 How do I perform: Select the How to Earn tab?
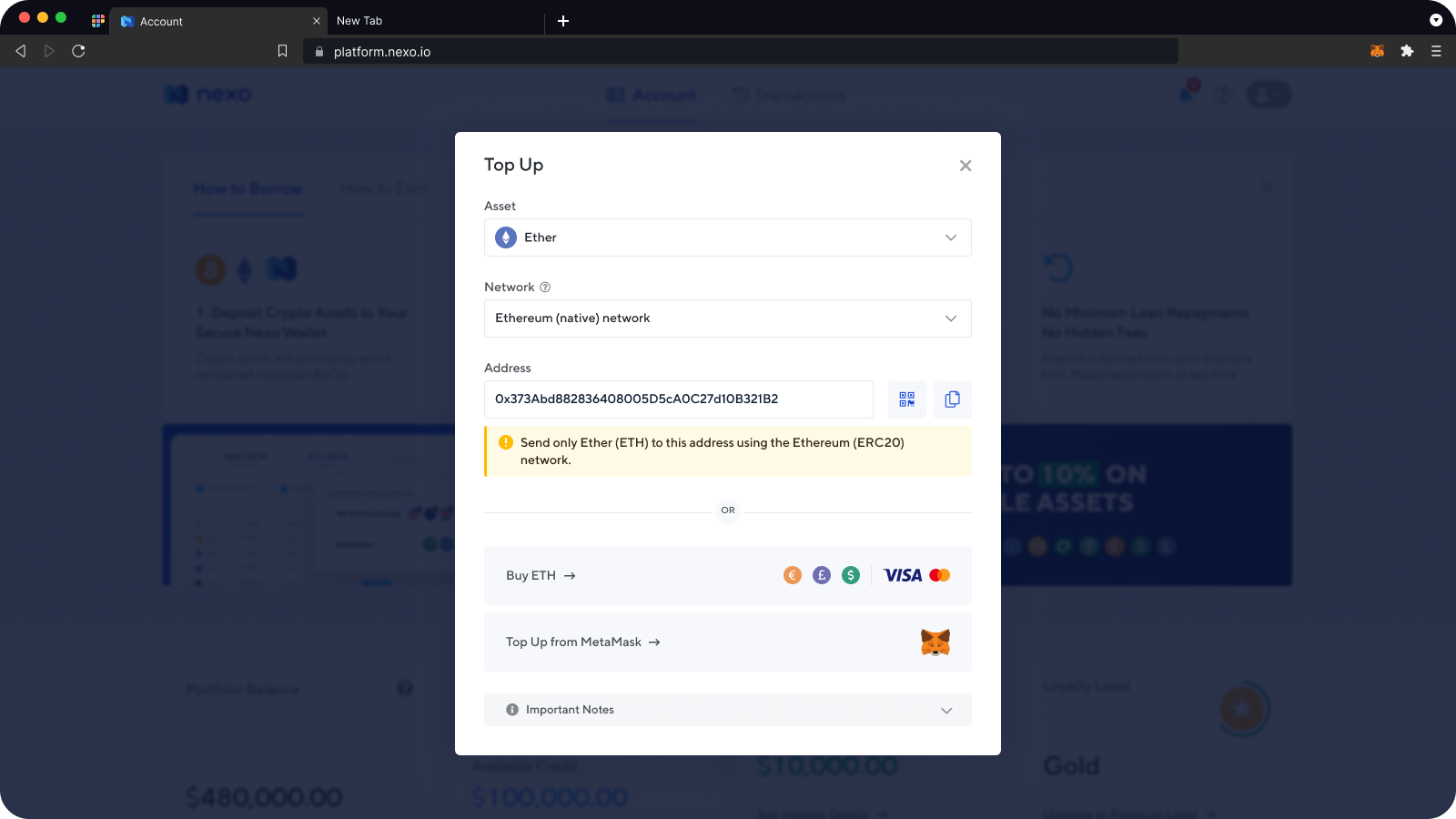coord(385,188)
